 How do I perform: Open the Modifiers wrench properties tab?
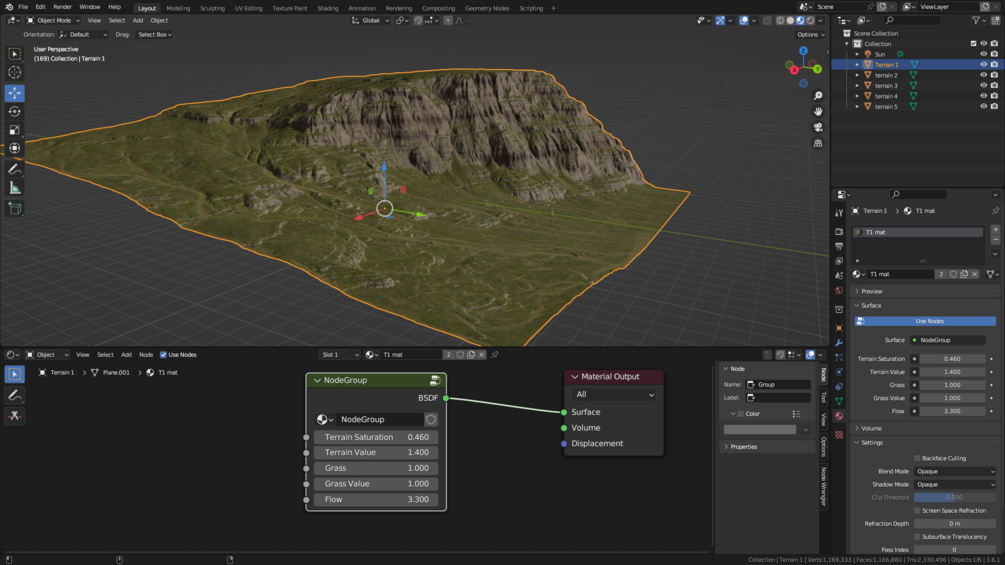tap(839, 343)
